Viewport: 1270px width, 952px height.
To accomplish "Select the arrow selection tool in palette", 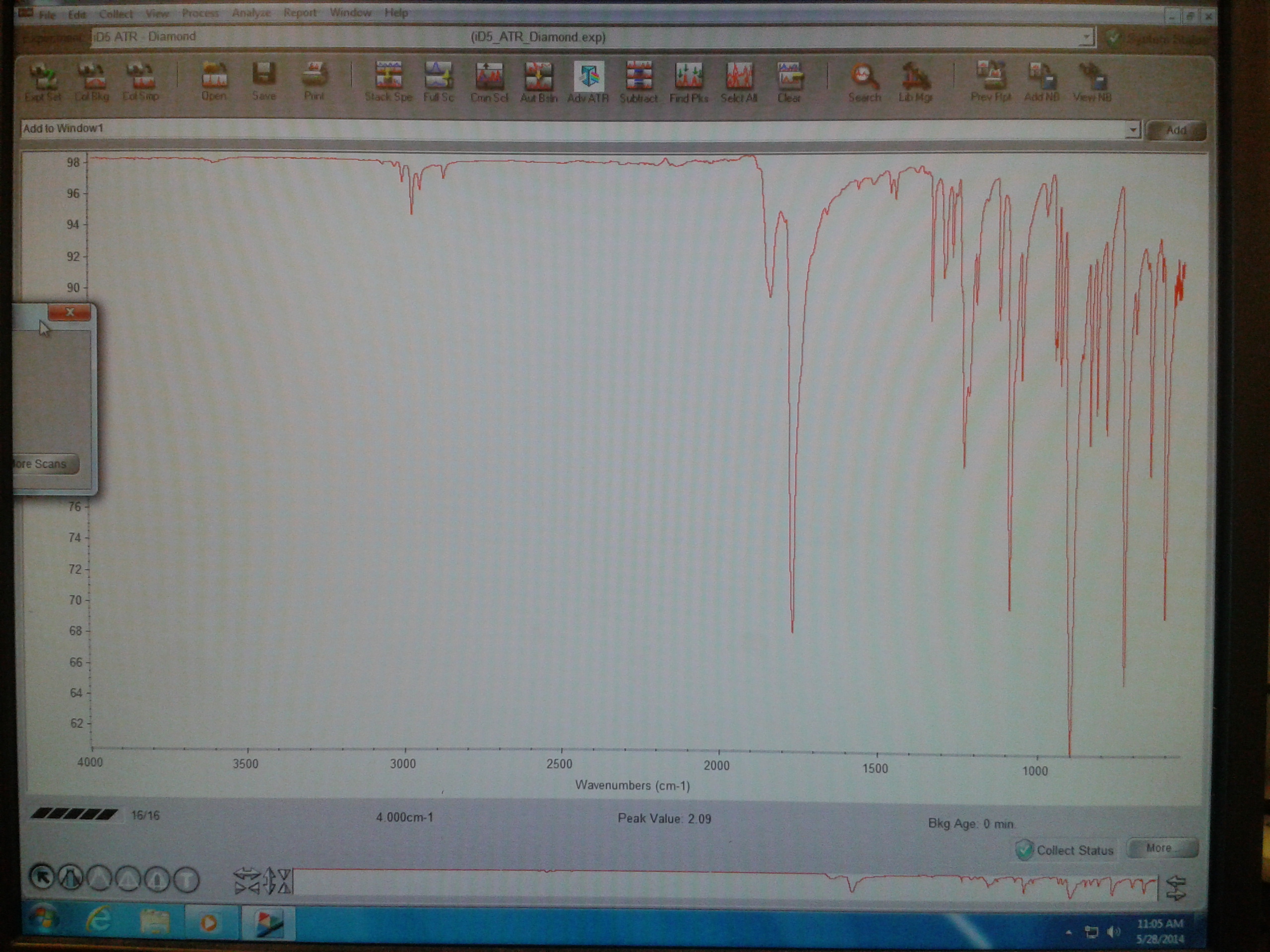I will point(42,878).
